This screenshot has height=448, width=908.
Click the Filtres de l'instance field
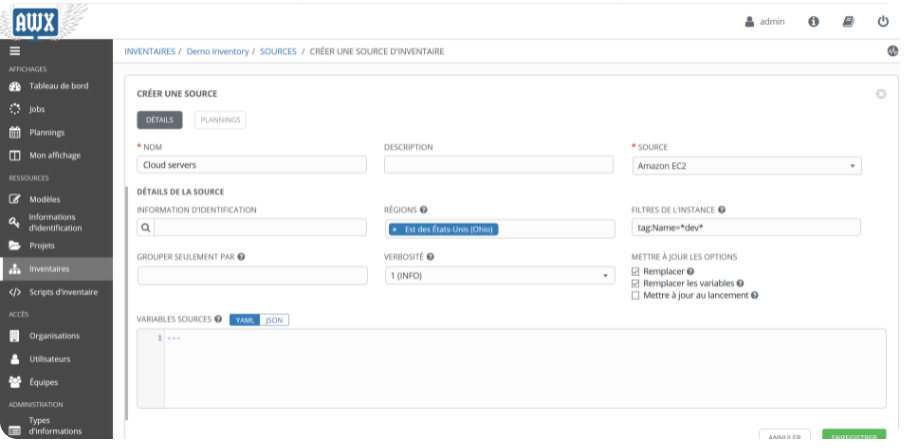pyautogui.click(x=746, y=227)
